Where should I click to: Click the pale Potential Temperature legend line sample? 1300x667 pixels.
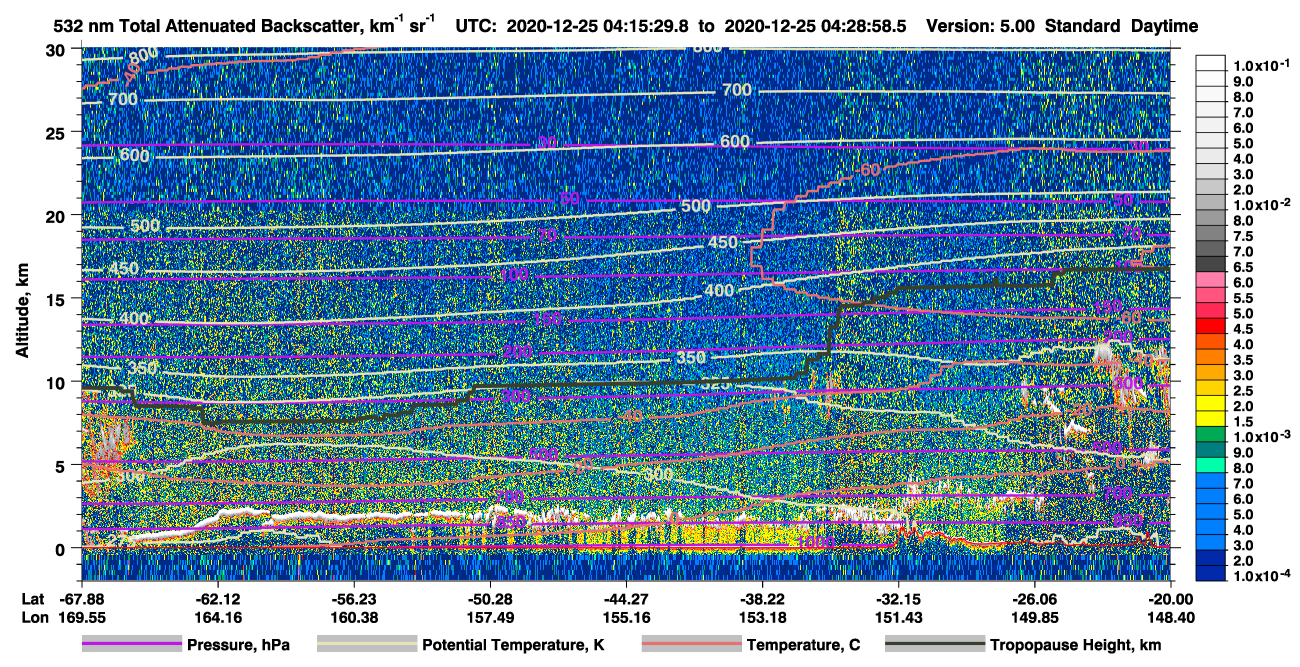tap(367, 645)
